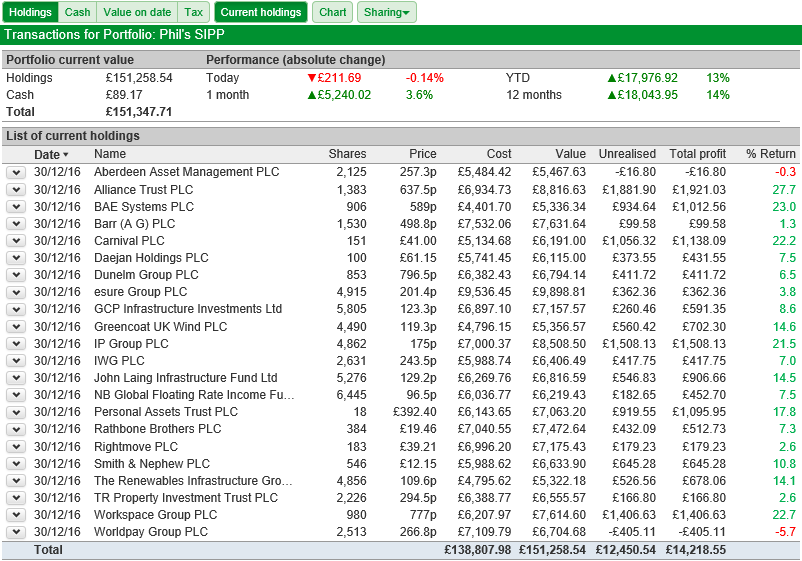Click BAE Systems' price 589p
802x561 pixels.
422,207
